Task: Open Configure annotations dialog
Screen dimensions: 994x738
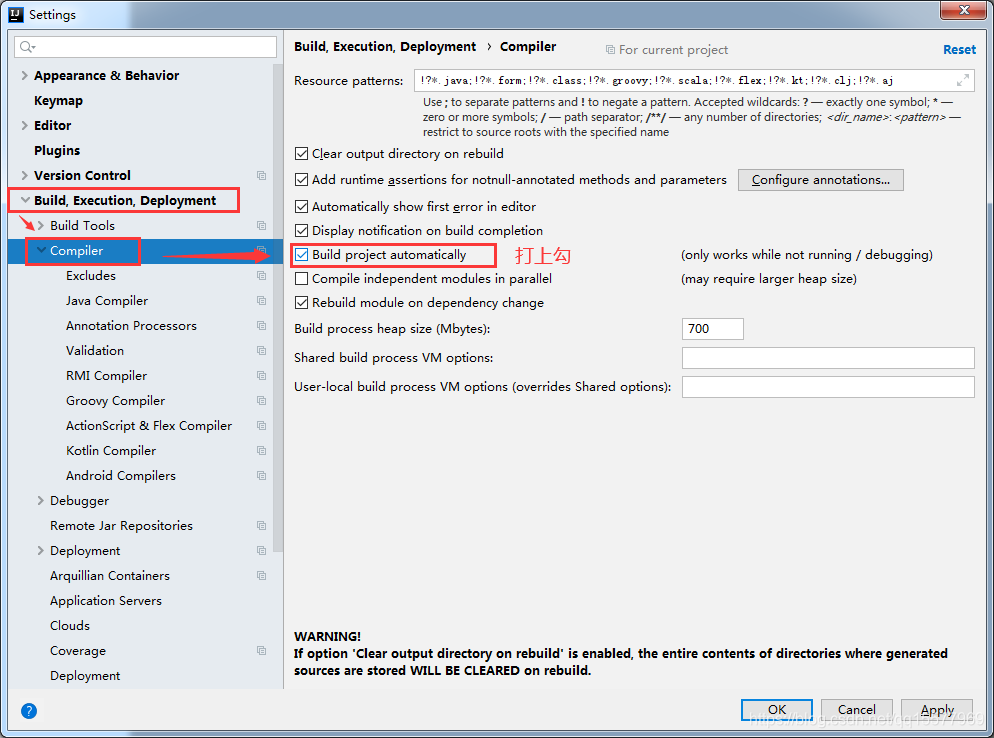Action: tap(820, 180)
